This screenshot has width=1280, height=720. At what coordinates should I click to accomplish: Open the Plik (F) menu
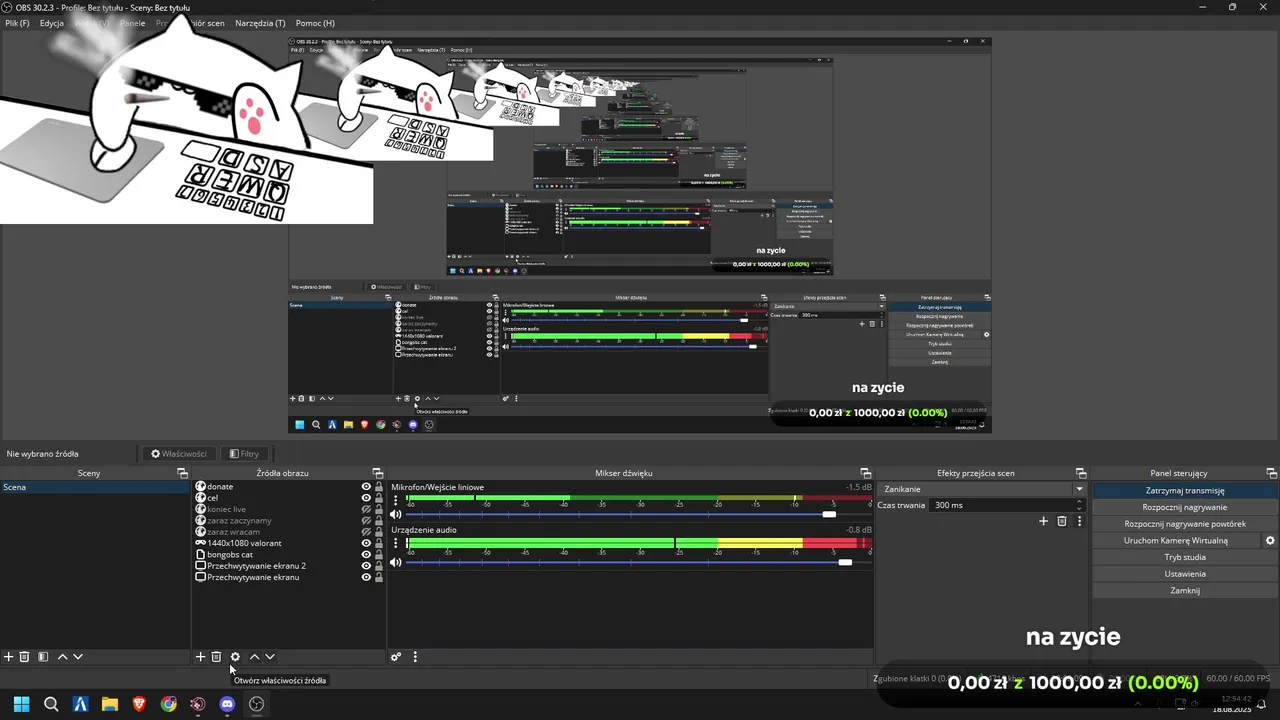click(x=17, y=23)
